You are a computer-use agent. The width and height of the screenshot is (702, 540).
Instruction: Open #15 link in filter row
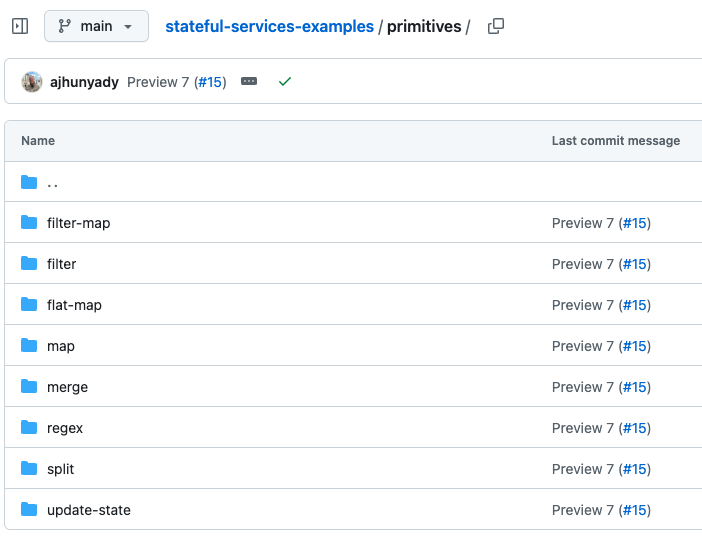click(635, 264)
